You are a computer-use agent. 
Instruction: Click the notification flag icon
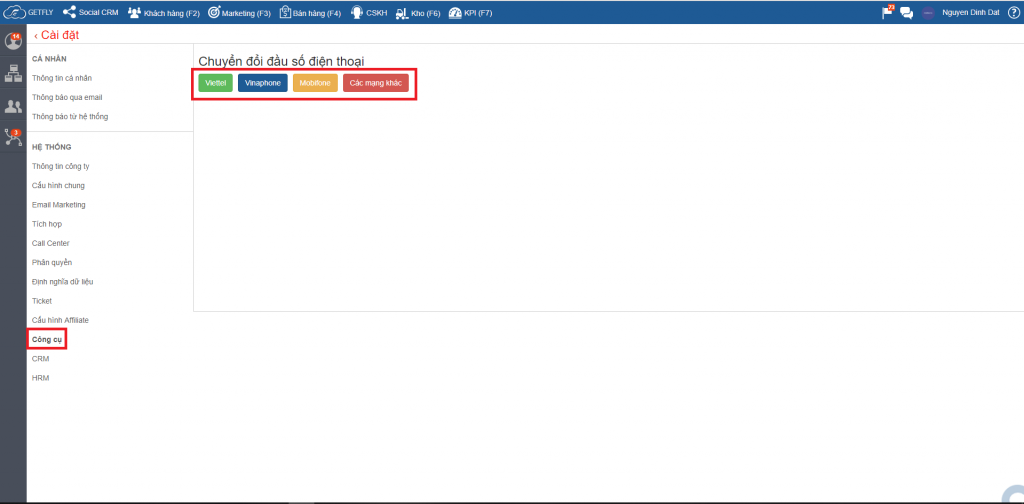pyautogui.click(x=888, y=12)
